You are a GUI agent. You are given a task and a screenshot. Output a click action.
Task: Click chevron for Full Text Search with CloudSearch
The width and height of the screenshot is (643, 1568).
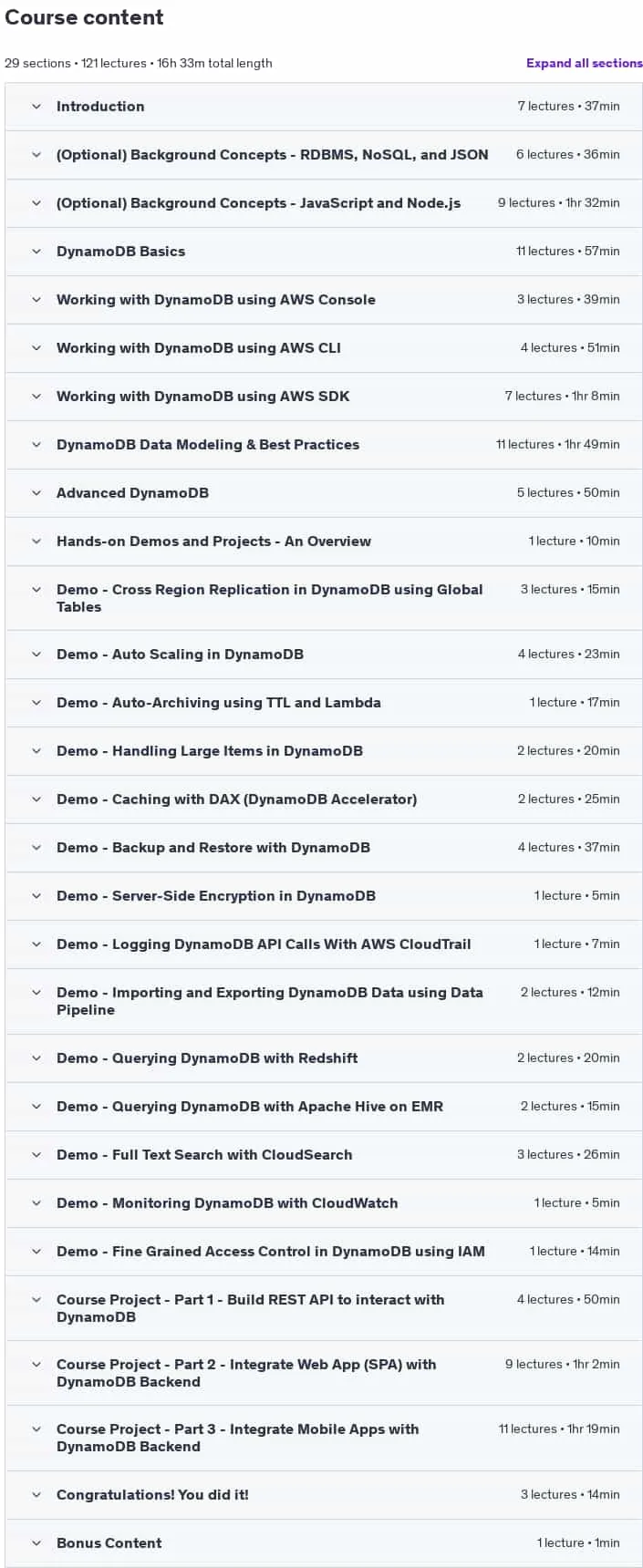(36, 1155)
